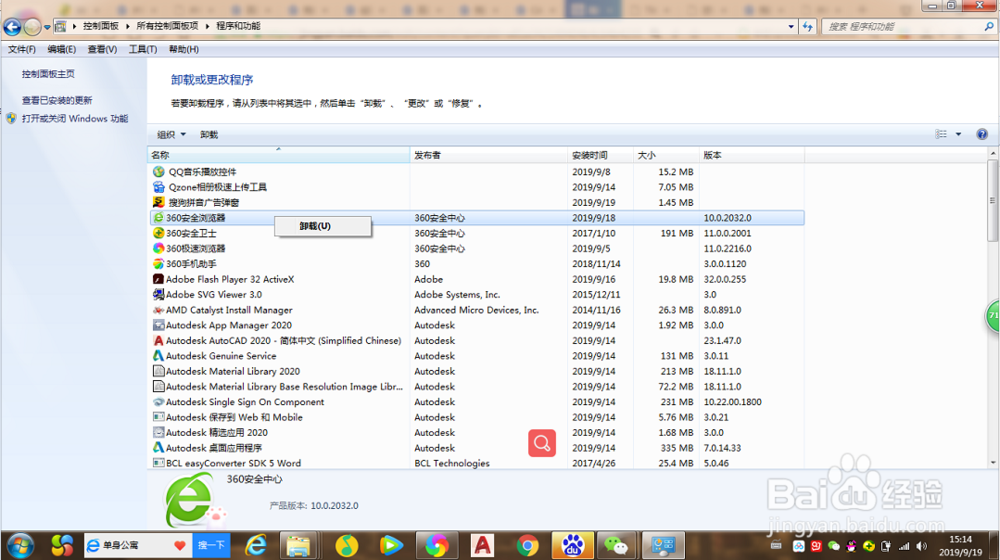Click the Qzone相册极速上传工具 icon
The width and height of the screenshot is (1000, 560).
pyautogui.click(x=159, y=187)
